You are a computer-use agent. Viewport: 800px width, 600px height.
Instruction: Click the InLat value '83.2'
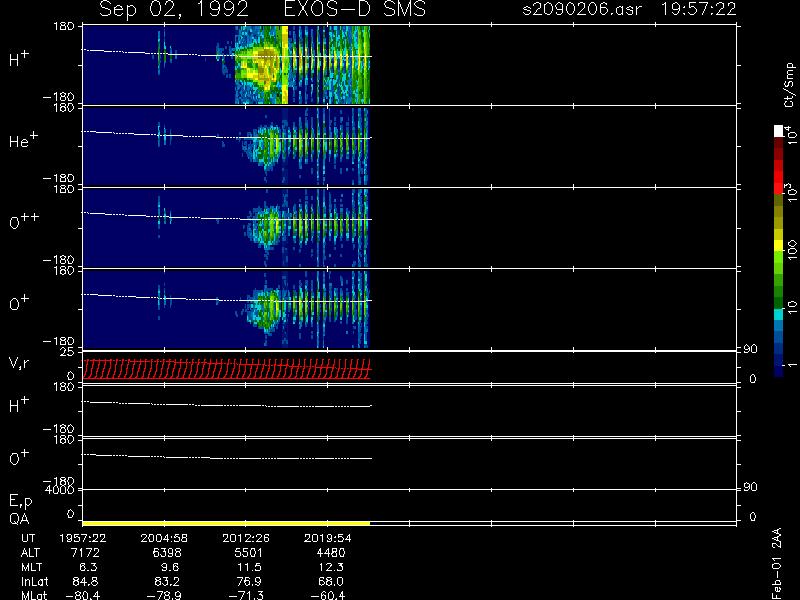coord(167,581)
